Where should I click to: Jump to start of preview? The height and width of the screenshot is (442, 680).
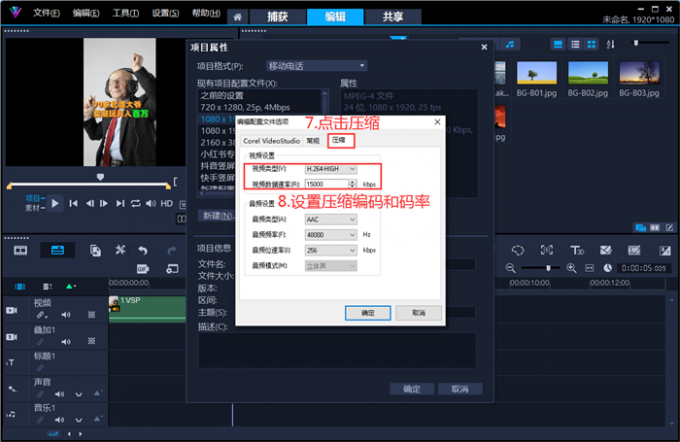[73, 203]
